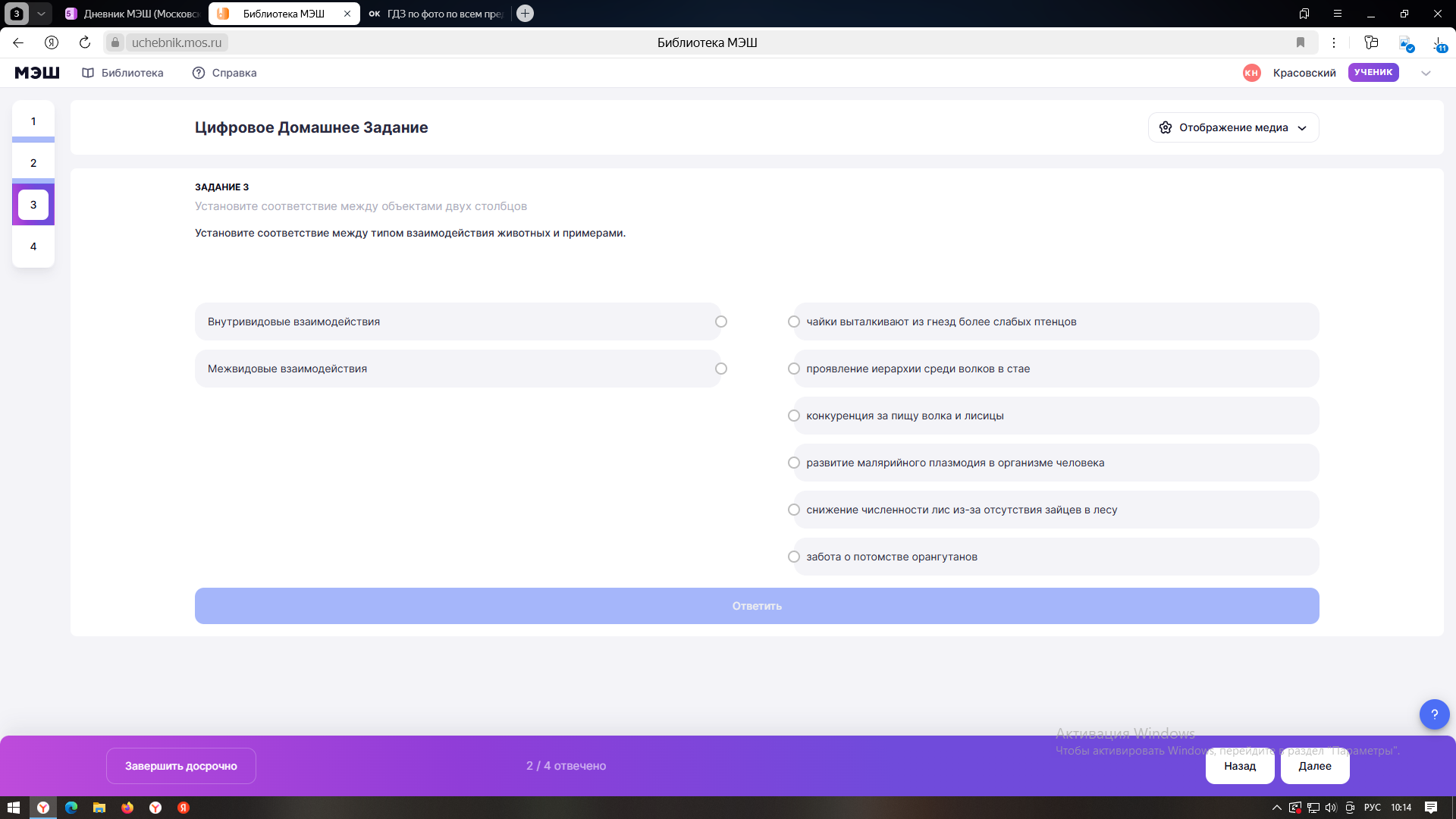Switch to the Дневник МЭШ browser tab

pyautogui.click(x=133, y=14)
